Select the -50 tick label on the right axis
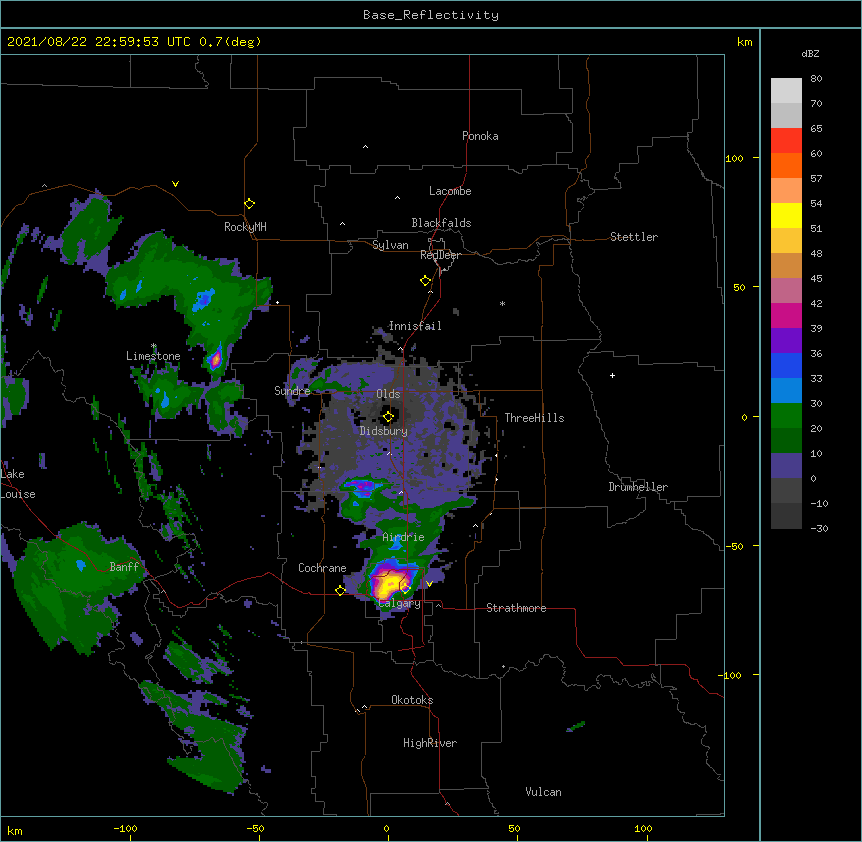The height and width of the screenshot is (842, 862). click(x=734, y=546)
